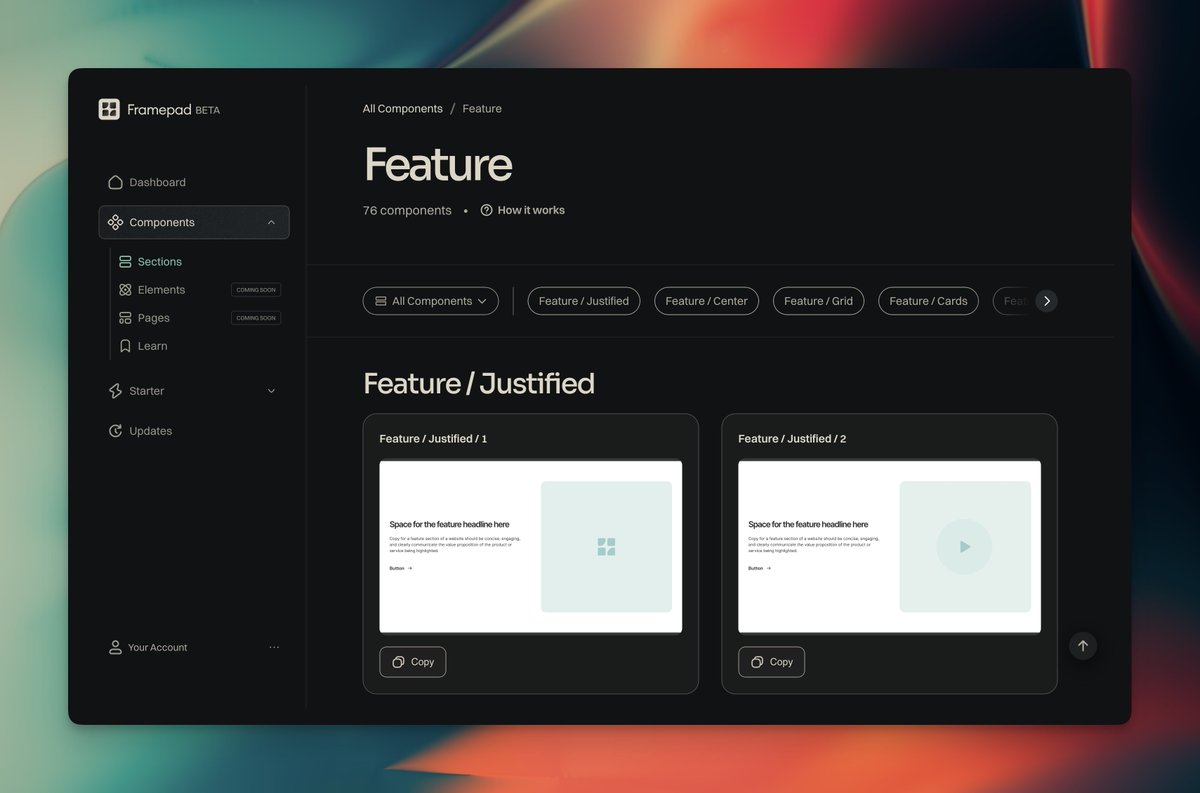Image resolution: width=1200 pixels, height=793 pixels.
Task: Copy the Feature / Justified / 1 component
Action: (x=412, y=661)
